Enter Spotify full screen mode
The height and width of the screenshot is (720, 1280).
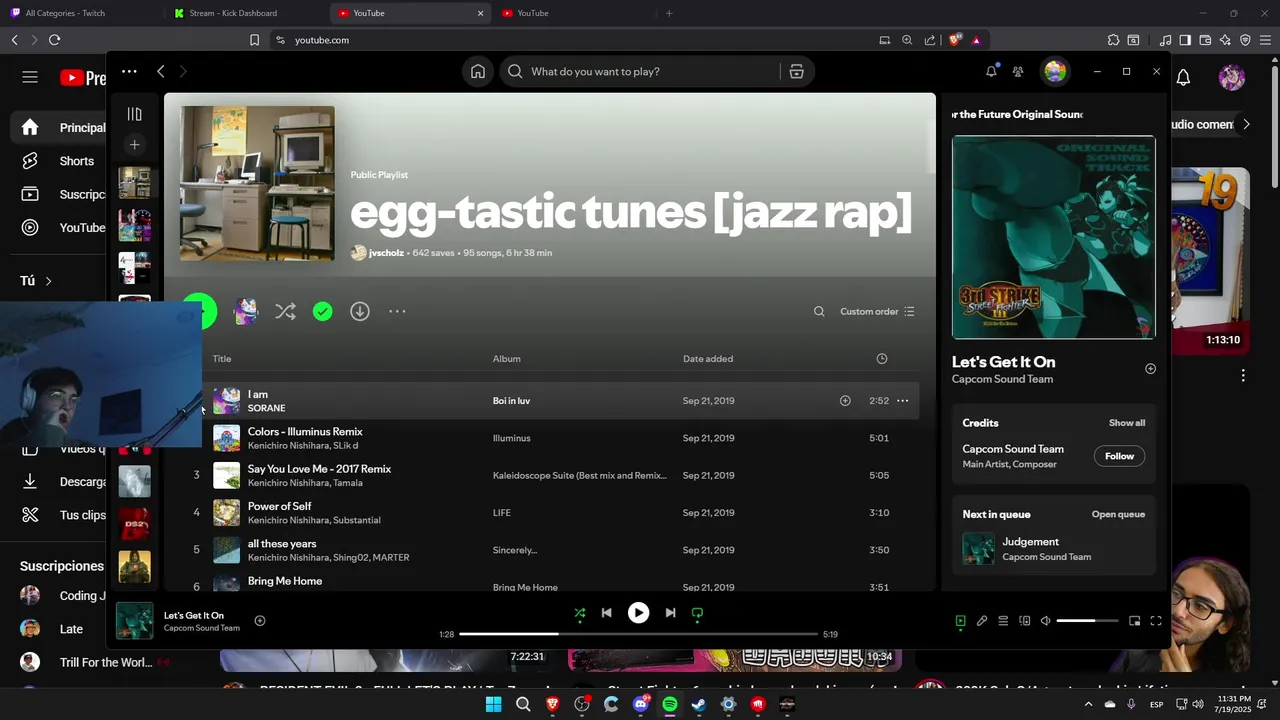click(1156, 621)
